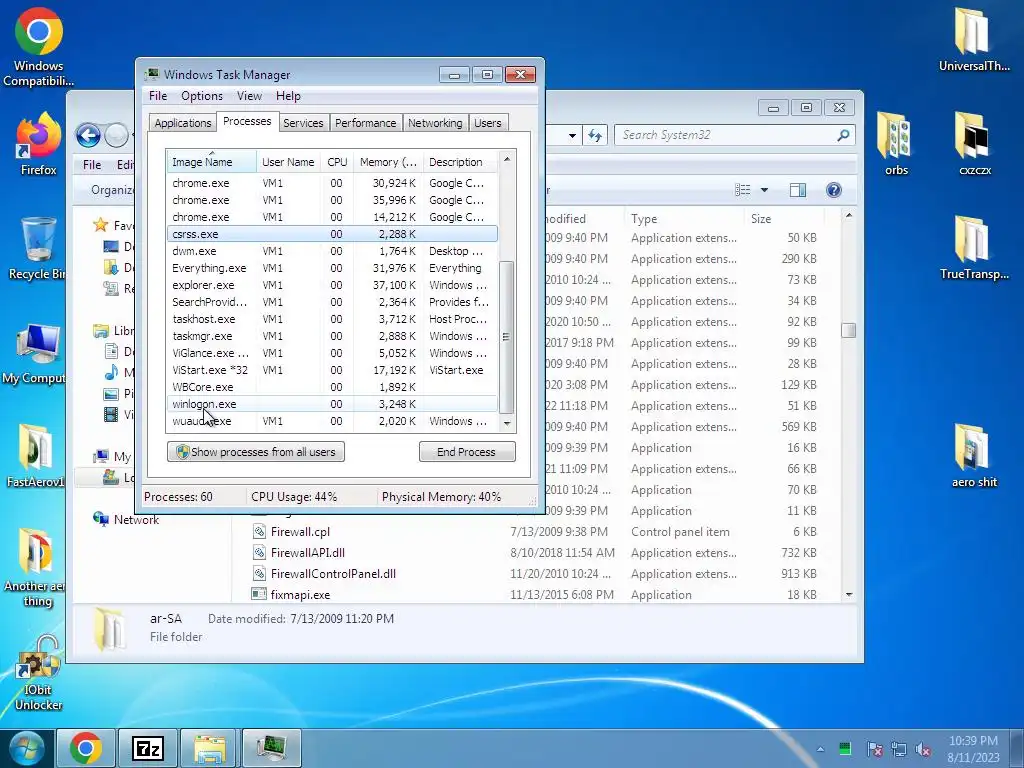The height and width of the screenshot is (768, 1024).
Task: Click the Search System32 input field
Action: pyautogui.click(x=725, y=135)
